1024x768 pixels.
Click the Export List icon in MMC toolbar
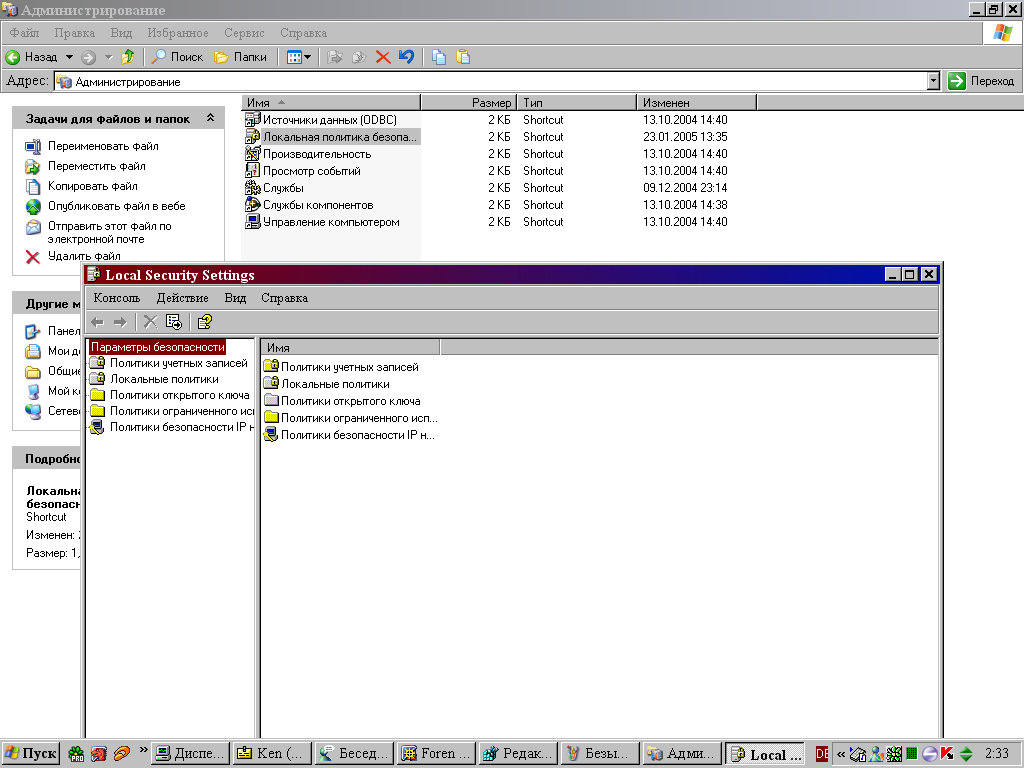pyautogui.click(x=174, y=322)
